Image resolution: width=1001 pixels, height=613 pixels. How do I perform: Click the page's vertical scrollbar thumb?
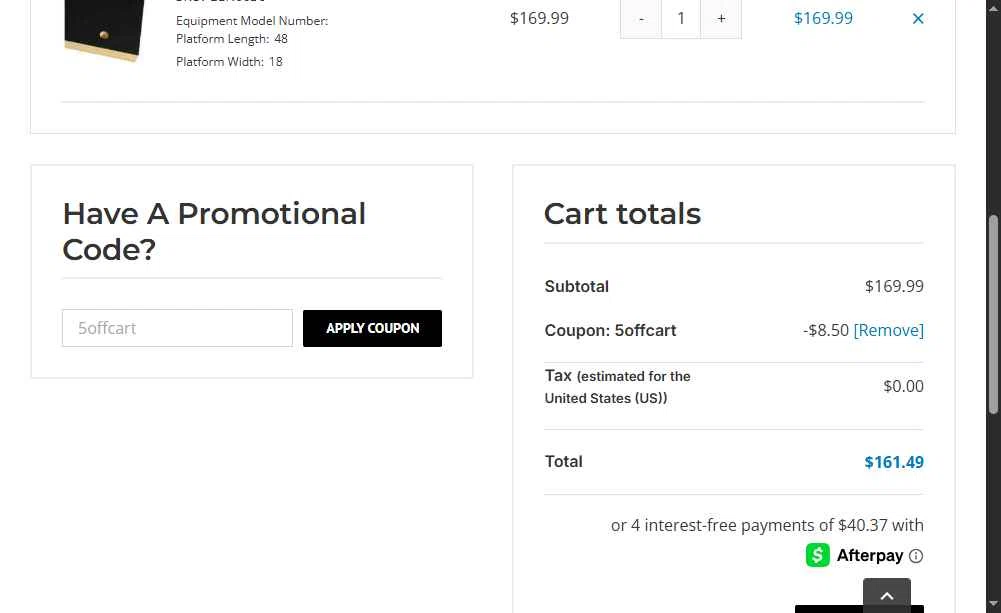993,314
